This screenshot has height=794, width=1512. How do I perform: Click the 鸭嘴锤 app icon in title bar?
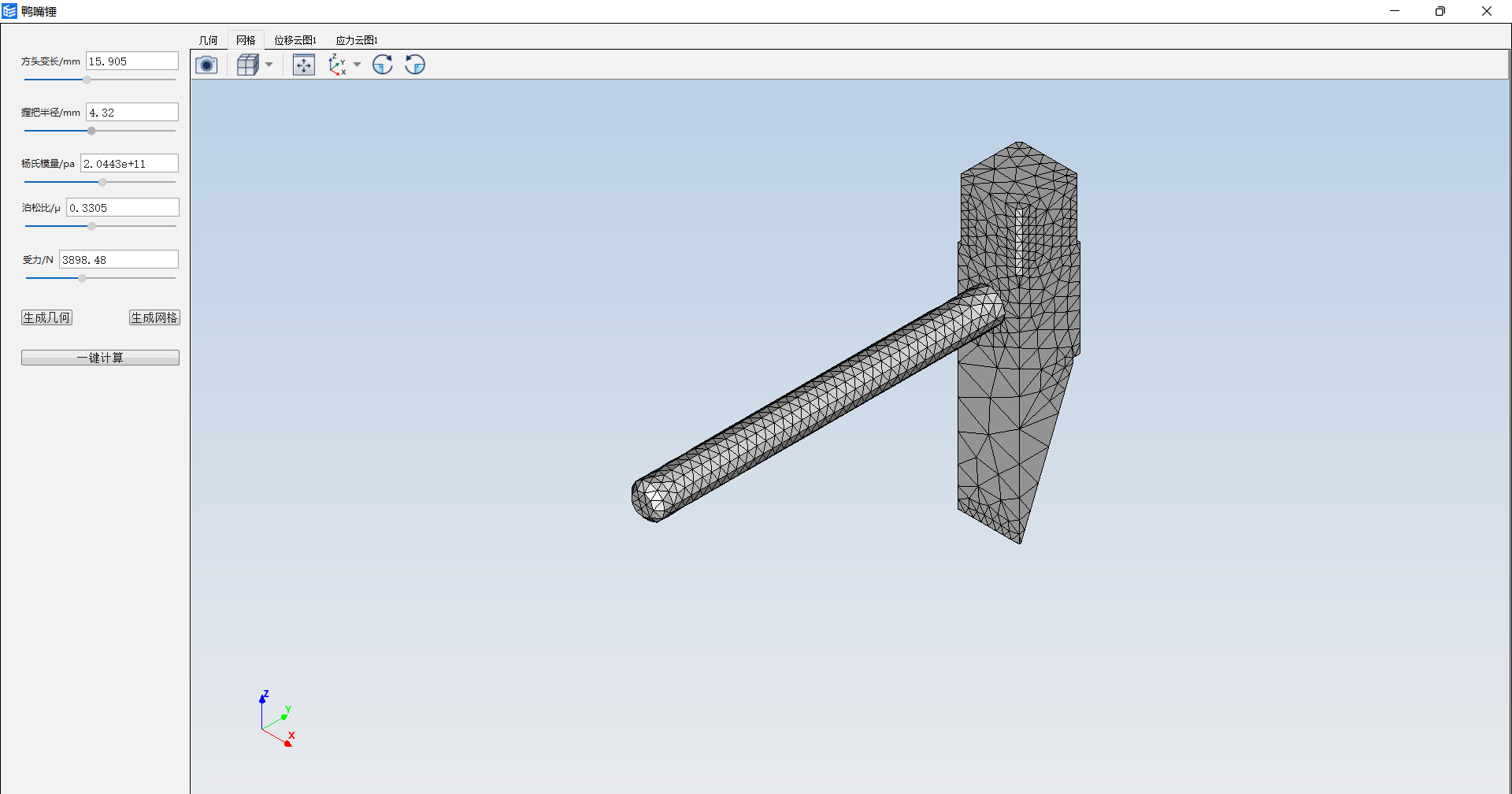(9, 11)
